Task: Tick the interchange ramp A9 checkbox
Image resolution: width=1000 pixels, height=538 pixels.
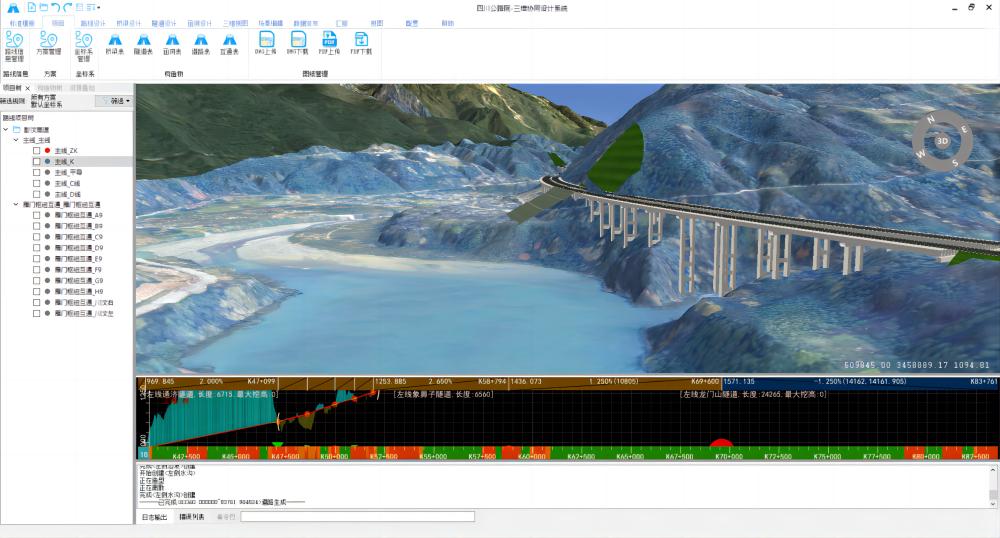Action: tap(37, 215)
